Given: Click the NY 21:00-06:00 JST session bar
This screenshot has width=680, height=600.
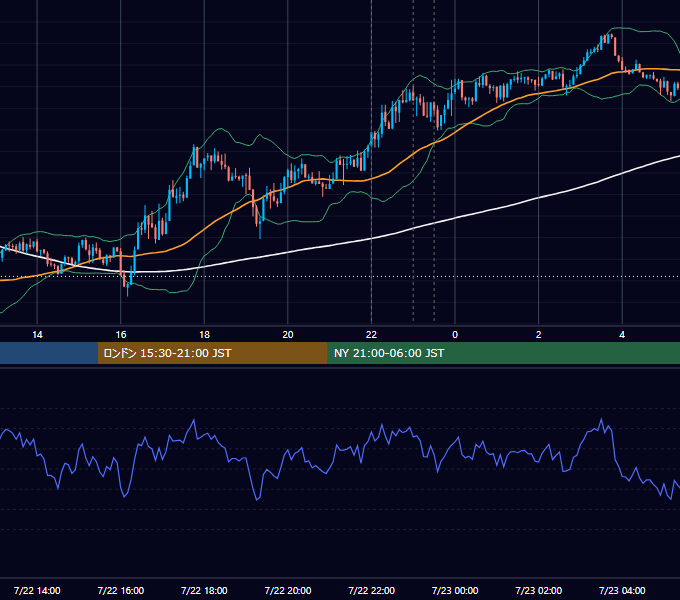Looking at the screenshot, I should pos(503,353).
